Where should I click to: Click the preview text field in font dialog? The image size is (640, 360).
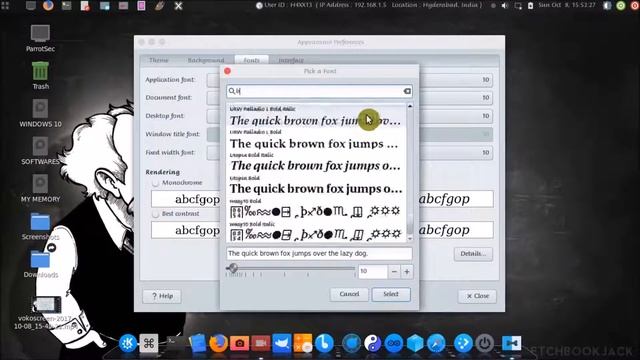coord(319,253)
